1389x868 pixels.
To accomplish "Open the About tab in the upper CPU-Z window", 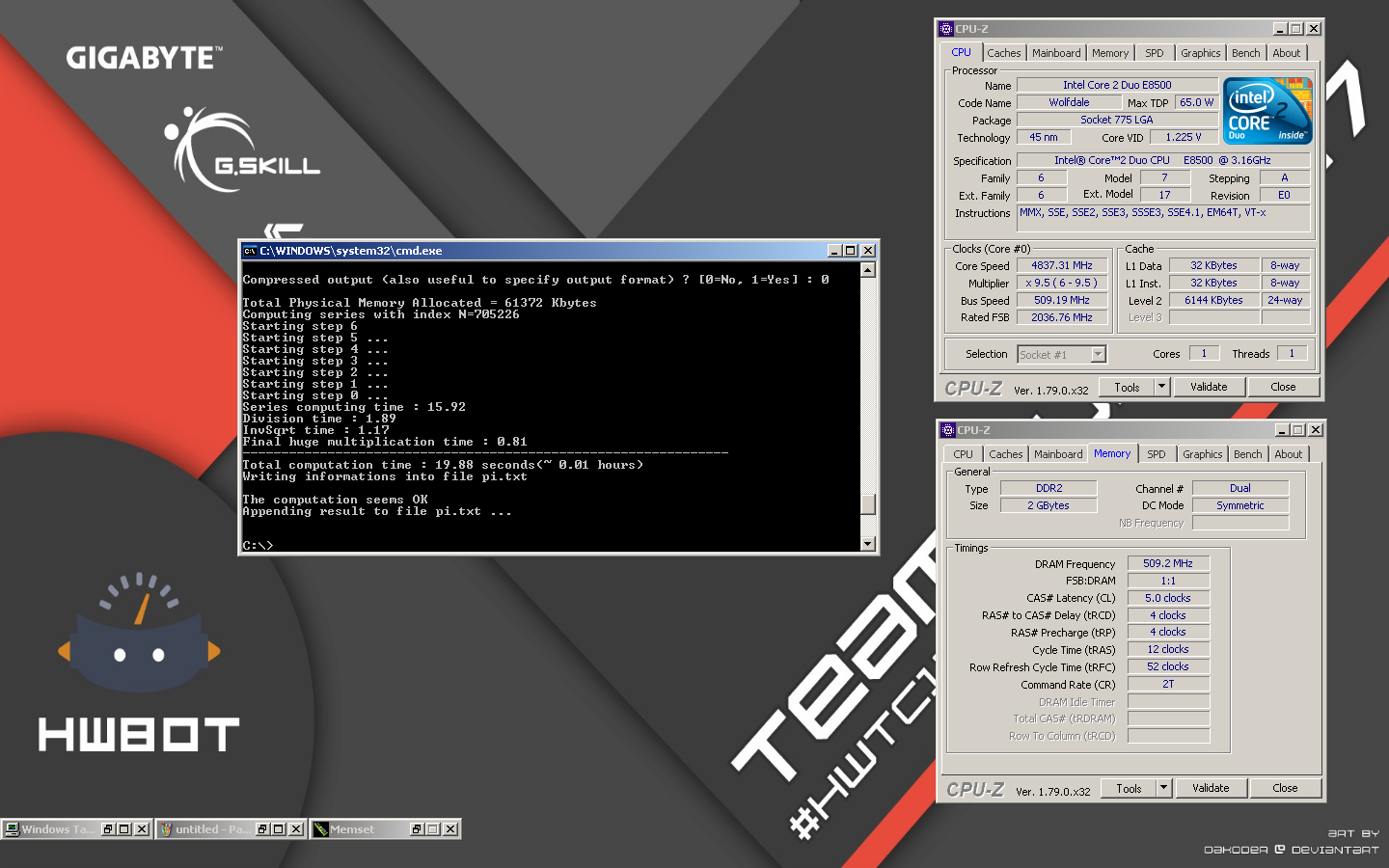I will click(1287, 53).
